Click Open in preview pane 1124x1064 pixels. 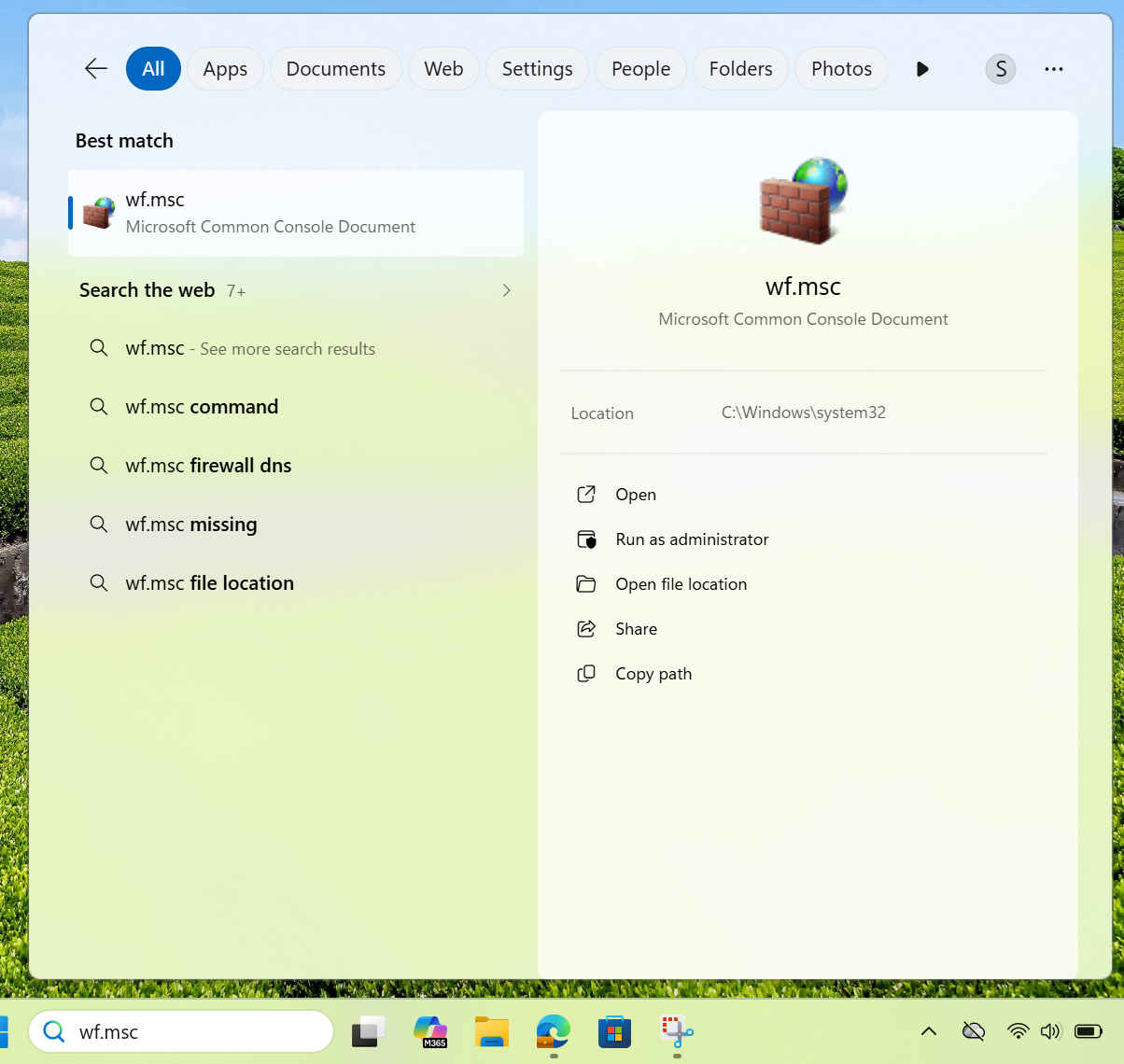(x=636, y=495)
